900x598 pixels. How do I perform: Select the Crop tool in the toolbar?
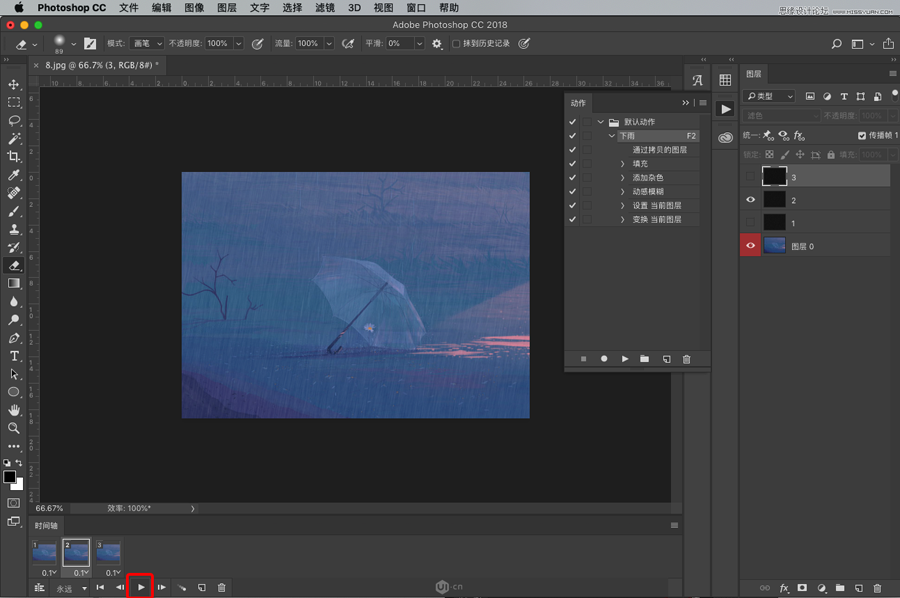coord(14,157)
